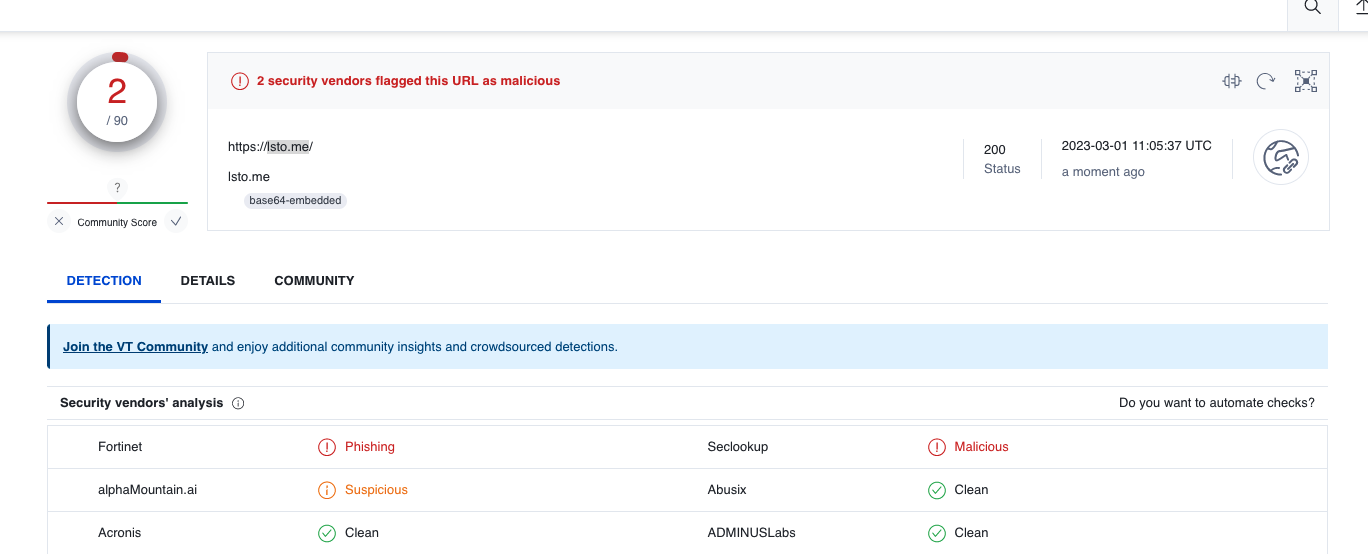Click the Abusix Clean checkmark icon

[x=937, y=490]
